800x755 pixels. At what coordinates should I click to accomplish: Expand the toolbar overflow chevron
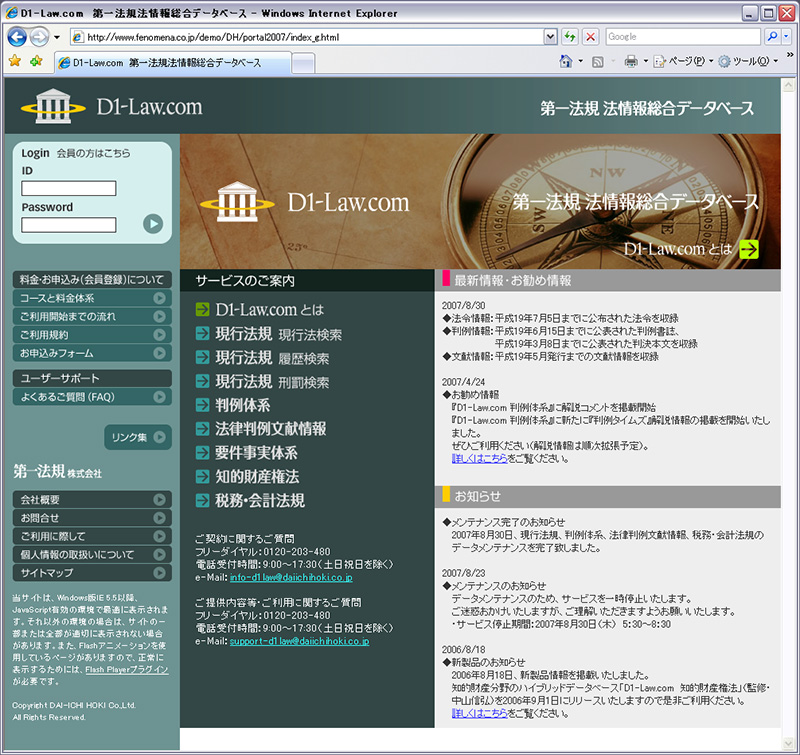[790, 55]
